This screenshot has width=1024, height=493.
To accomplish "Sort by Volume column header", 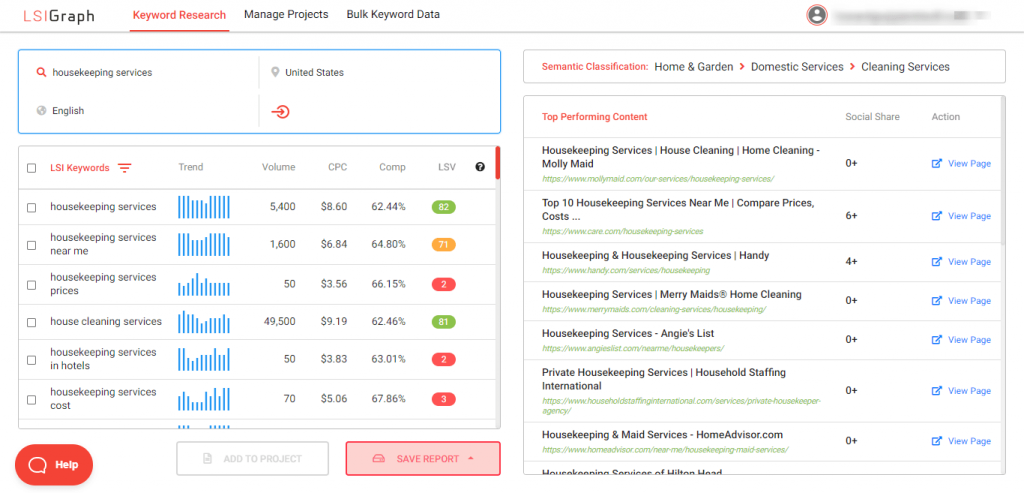I will pos(279,167).
